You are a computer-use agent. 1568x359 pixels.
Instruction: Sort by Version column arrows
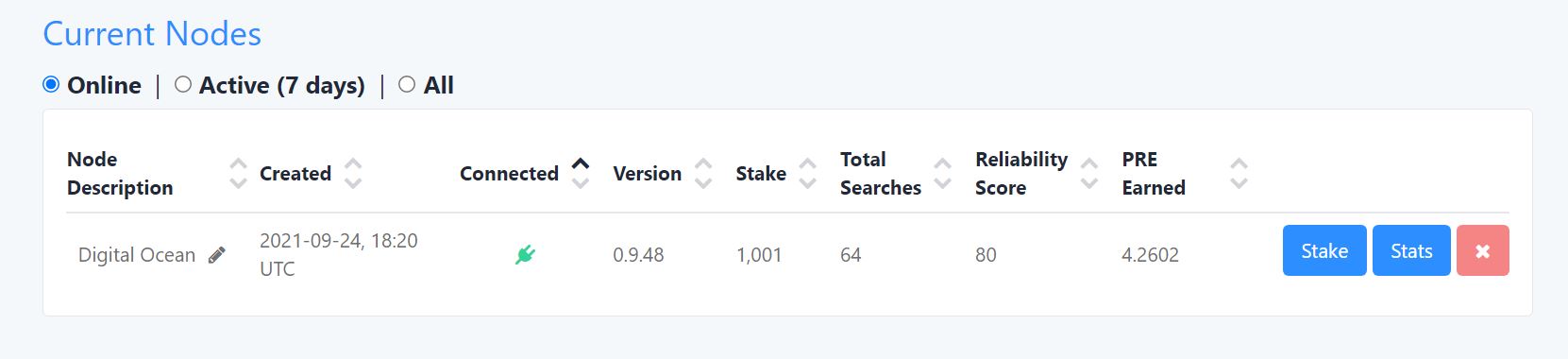coord(703,174)
